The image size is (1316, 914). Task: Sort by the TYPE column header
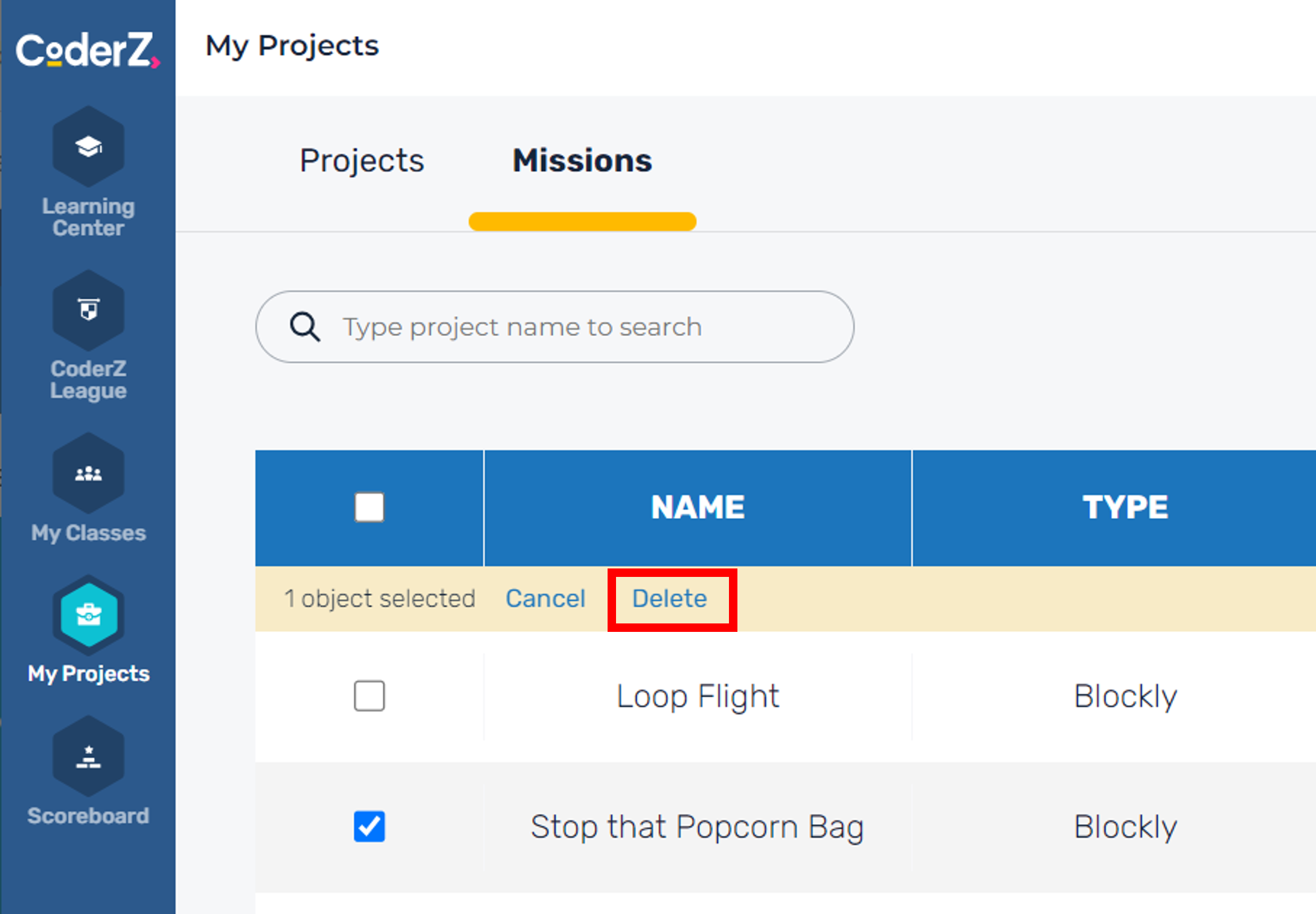tap(1125, 507)
